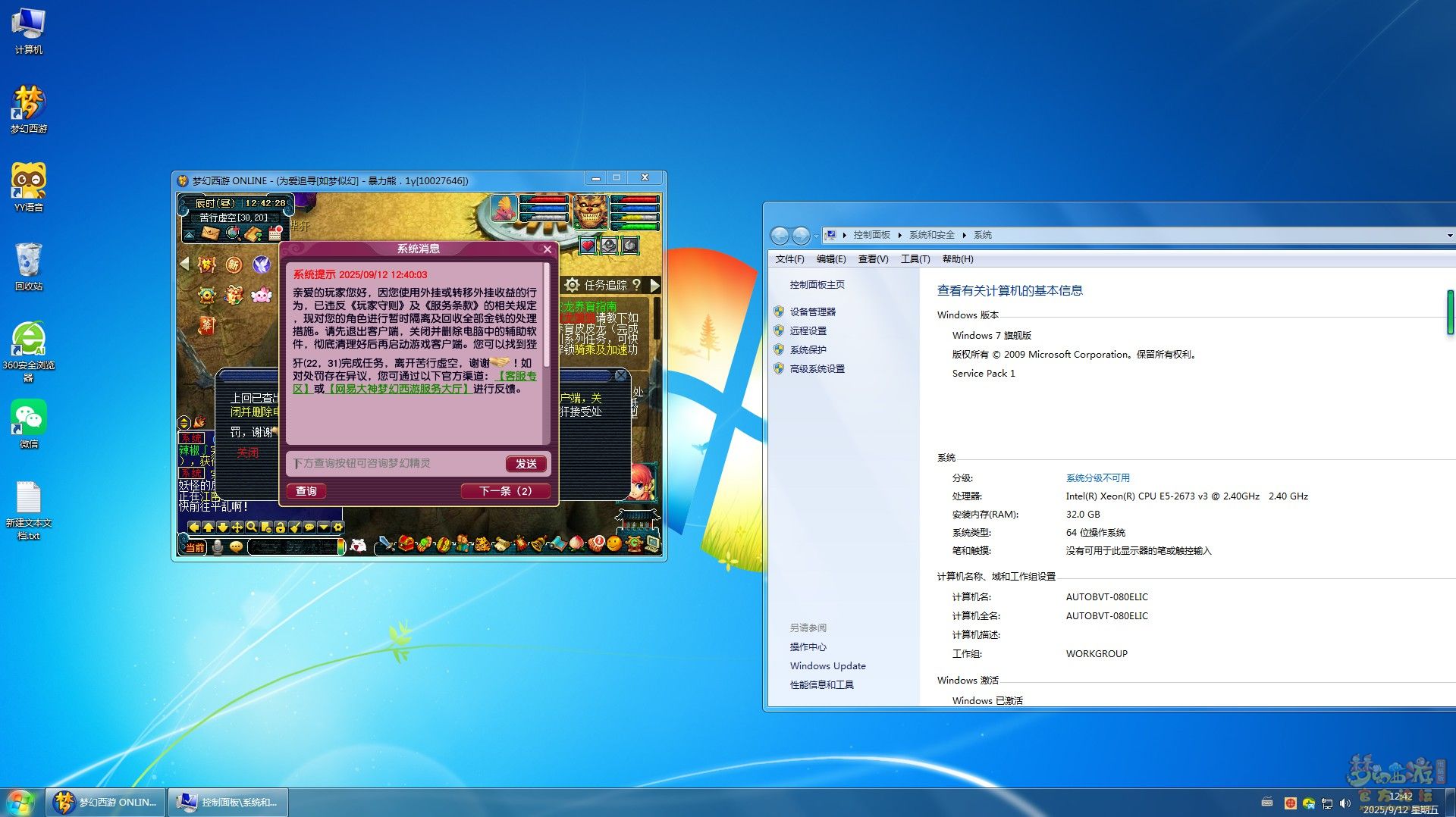Click the red heart status icon
Viewport: 1456px width, 817px height.
coord(588,245)
